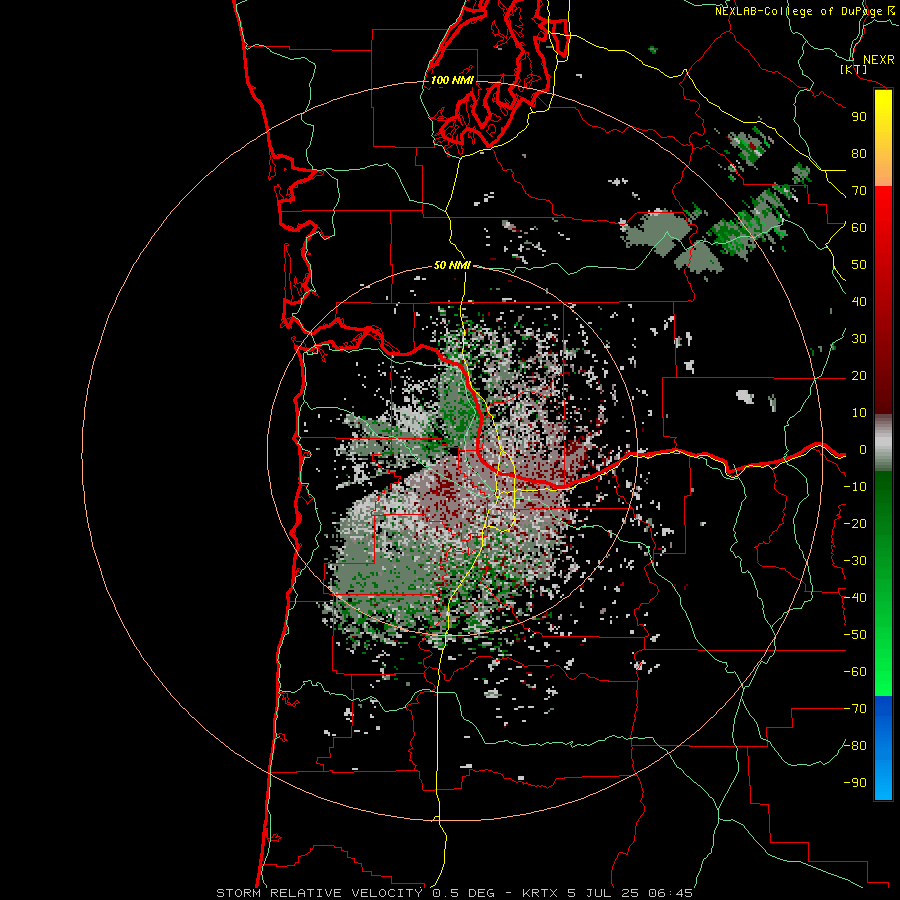Click the 100 NMI range ring label
900x900 pixels.
pyautogui.click(x=452, y=80)
